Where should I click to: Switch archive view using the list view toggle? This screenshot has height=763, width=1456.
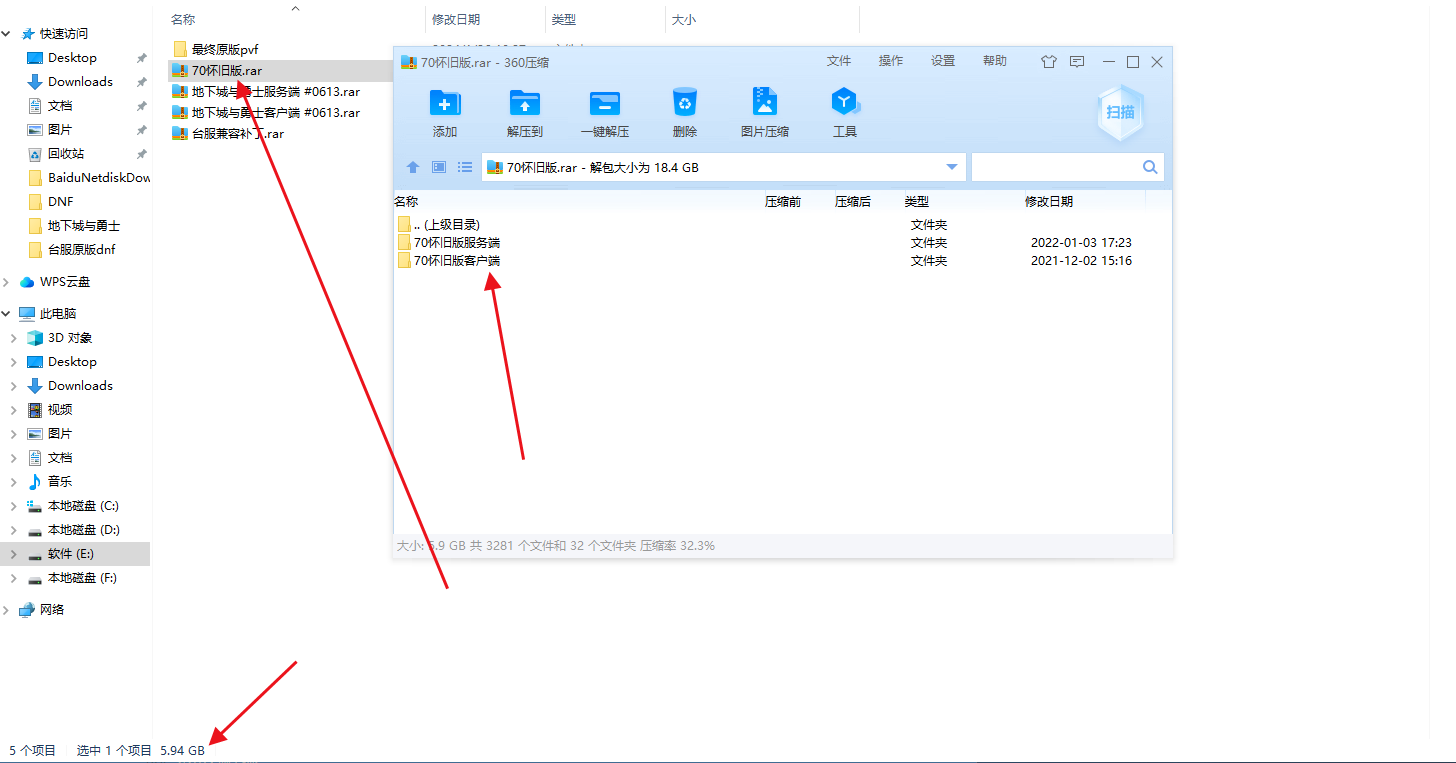coord(465,167)
